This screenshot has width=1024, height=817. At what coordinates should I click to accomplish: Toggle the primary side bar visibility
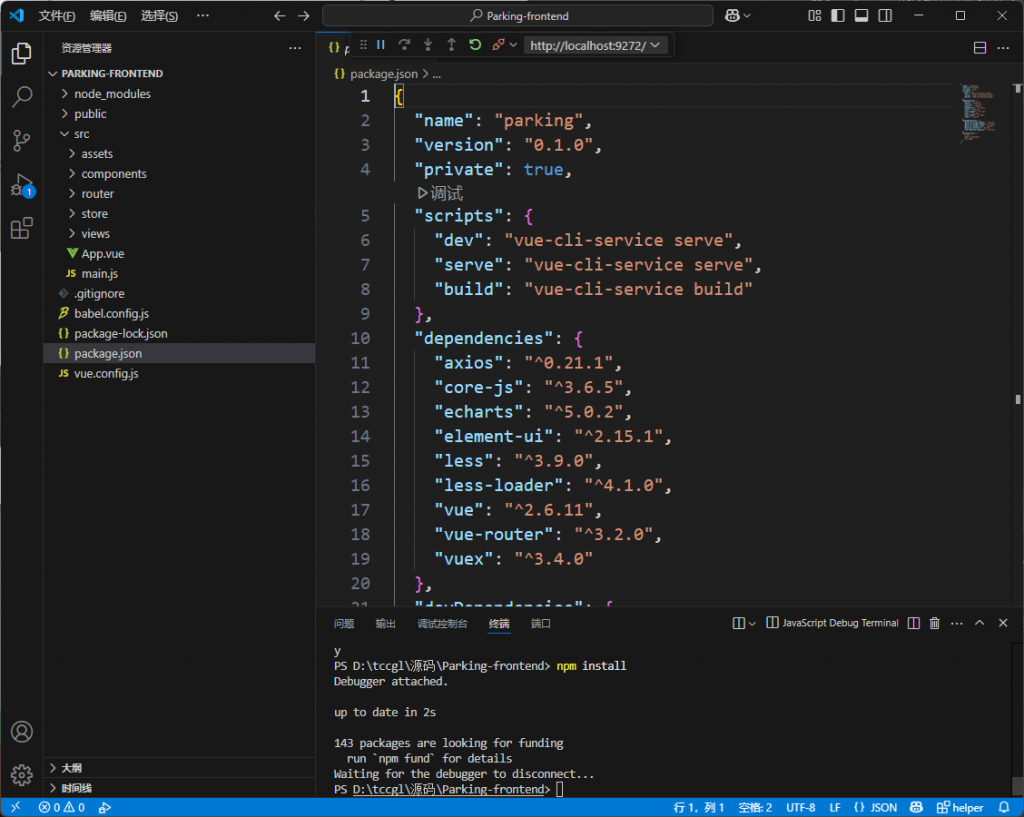(x=838, y=16)
